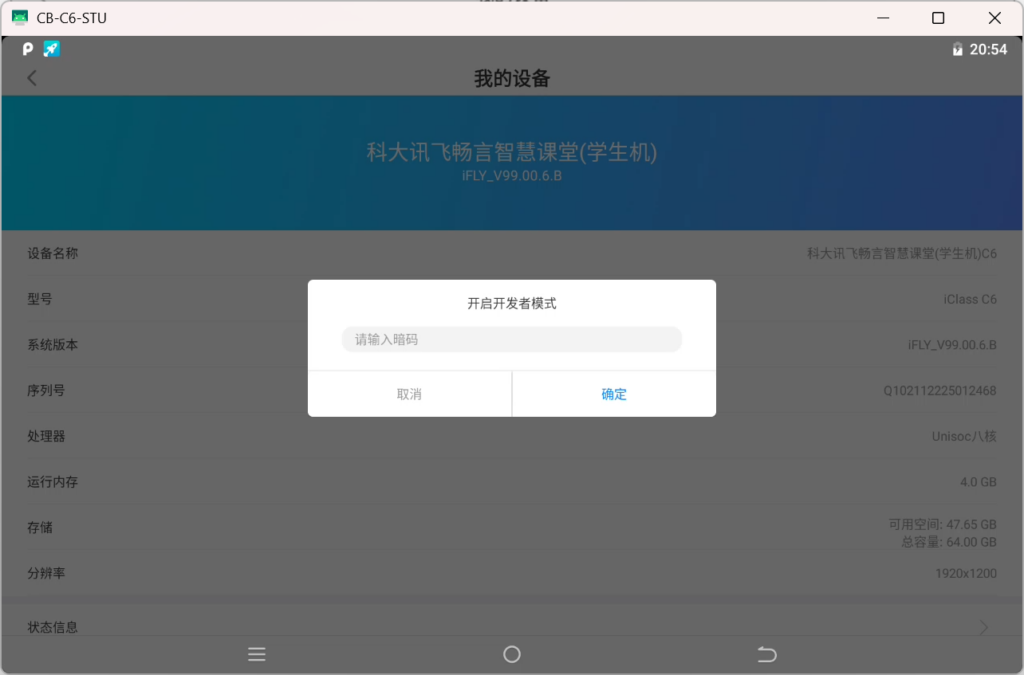Tap the back arrow in navigation bar
Screen dimensions: 1024x675
(x=767, y=654)
